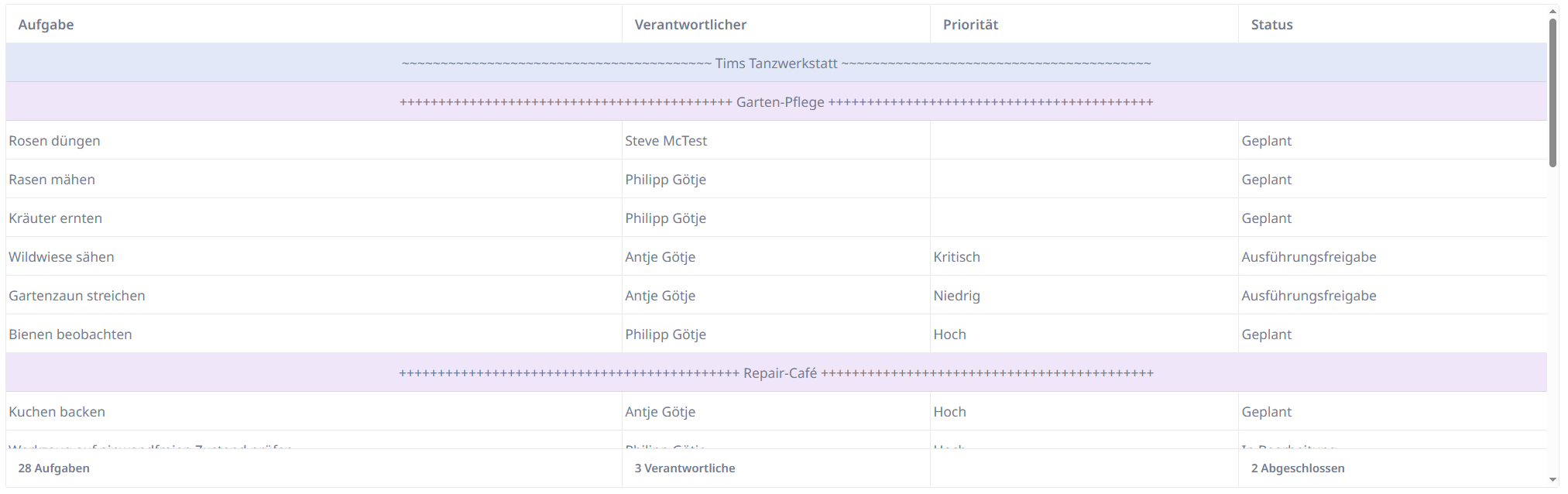Screen dimensions: 1568x494
Task: Select the group header Tims Tanzwerkstatt
Action: coord(774,63)
